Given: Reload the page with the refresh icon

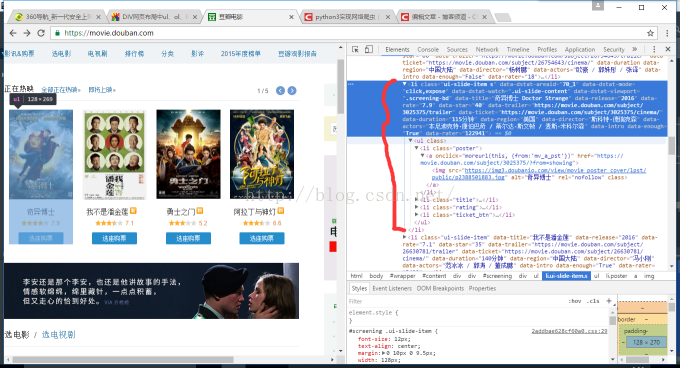Looking at the screenshot, I should (x=41, y=33).
